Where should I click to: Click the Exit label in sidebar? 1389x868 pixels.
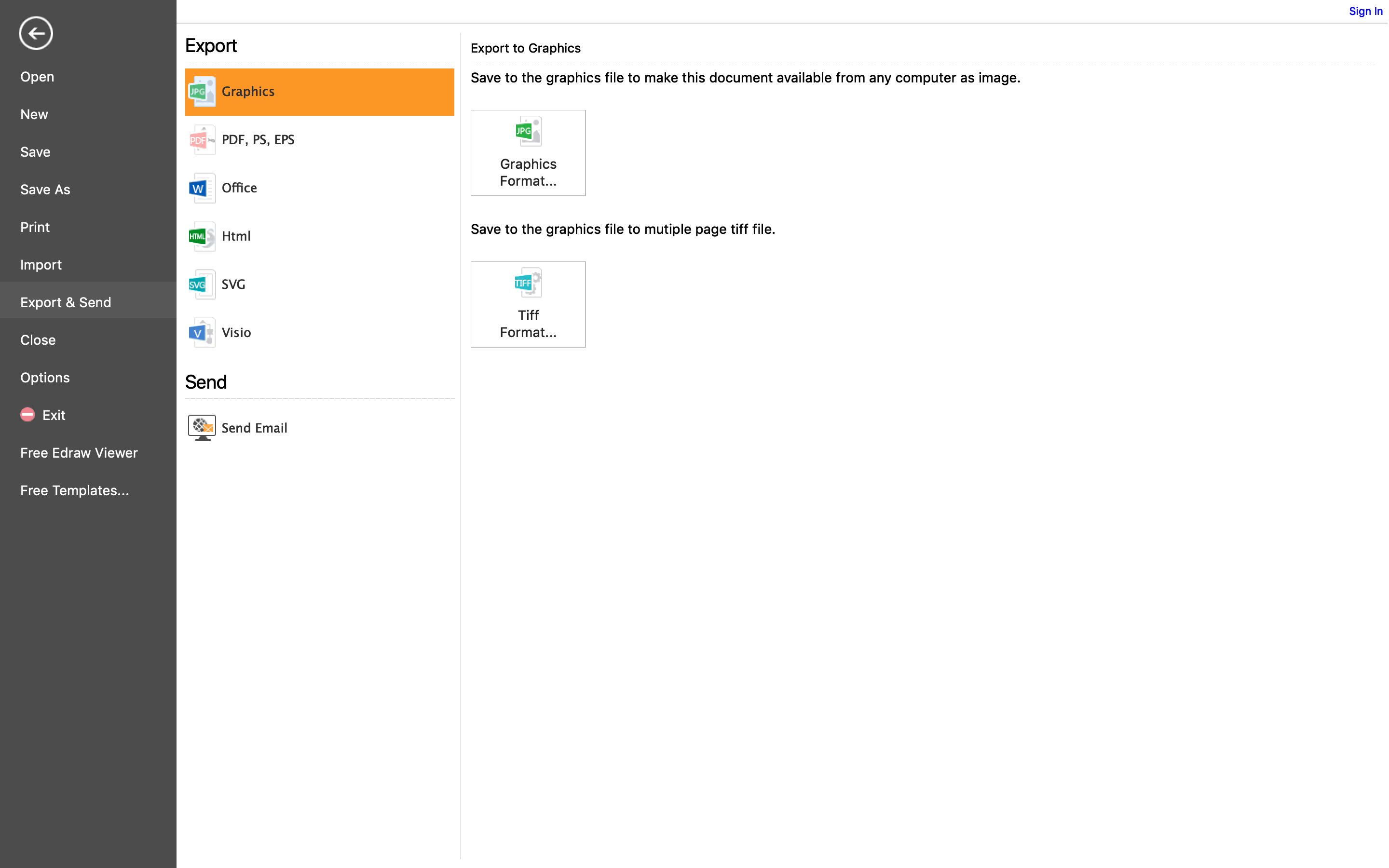point(54,415)
